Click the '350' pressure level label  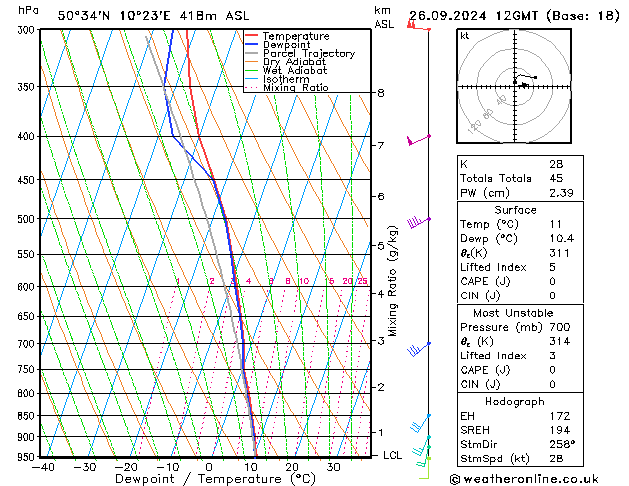(x=28, y=87)
